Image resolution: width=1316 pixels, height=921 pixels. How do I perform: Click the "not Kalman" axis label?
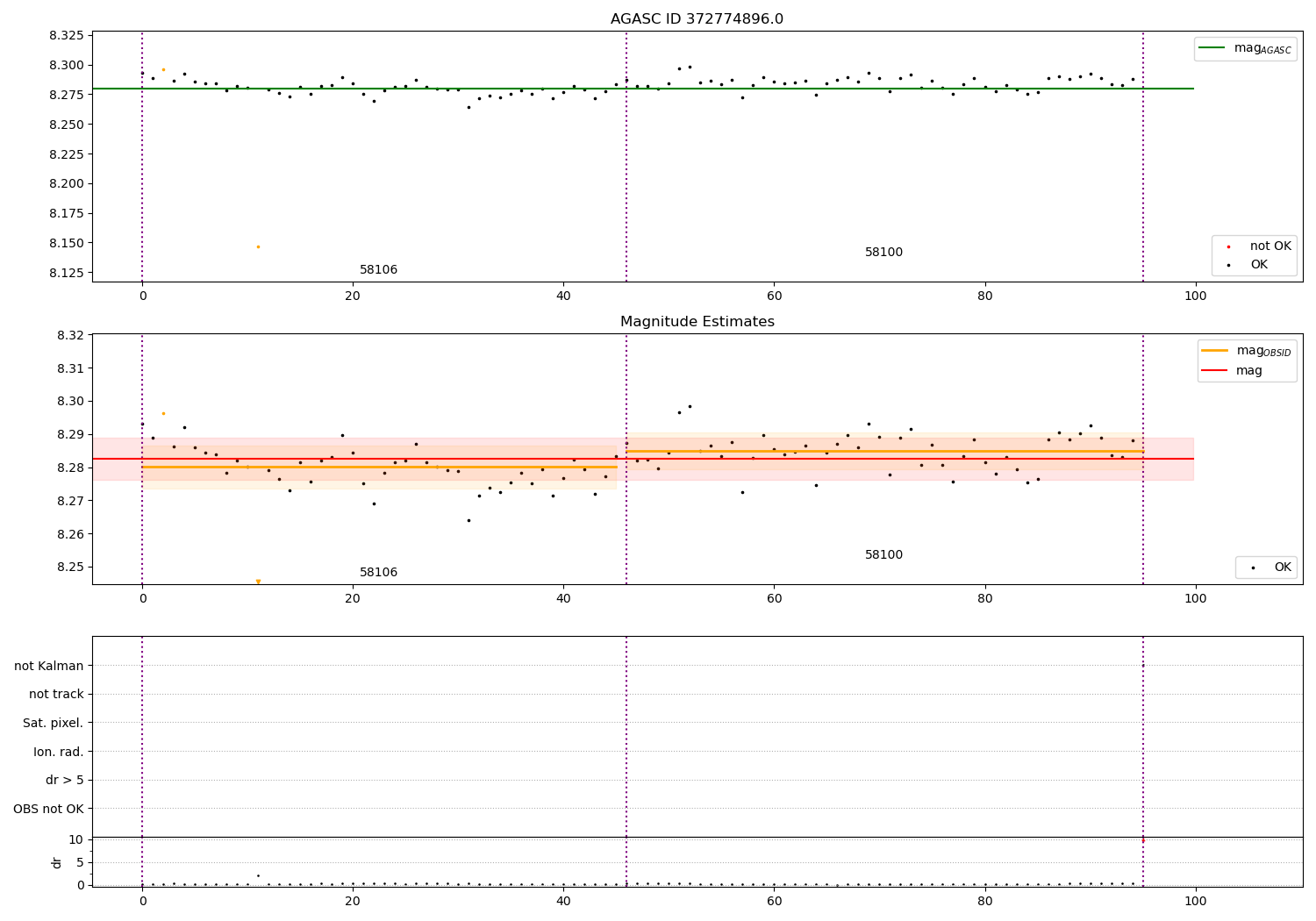coord(49,666)
